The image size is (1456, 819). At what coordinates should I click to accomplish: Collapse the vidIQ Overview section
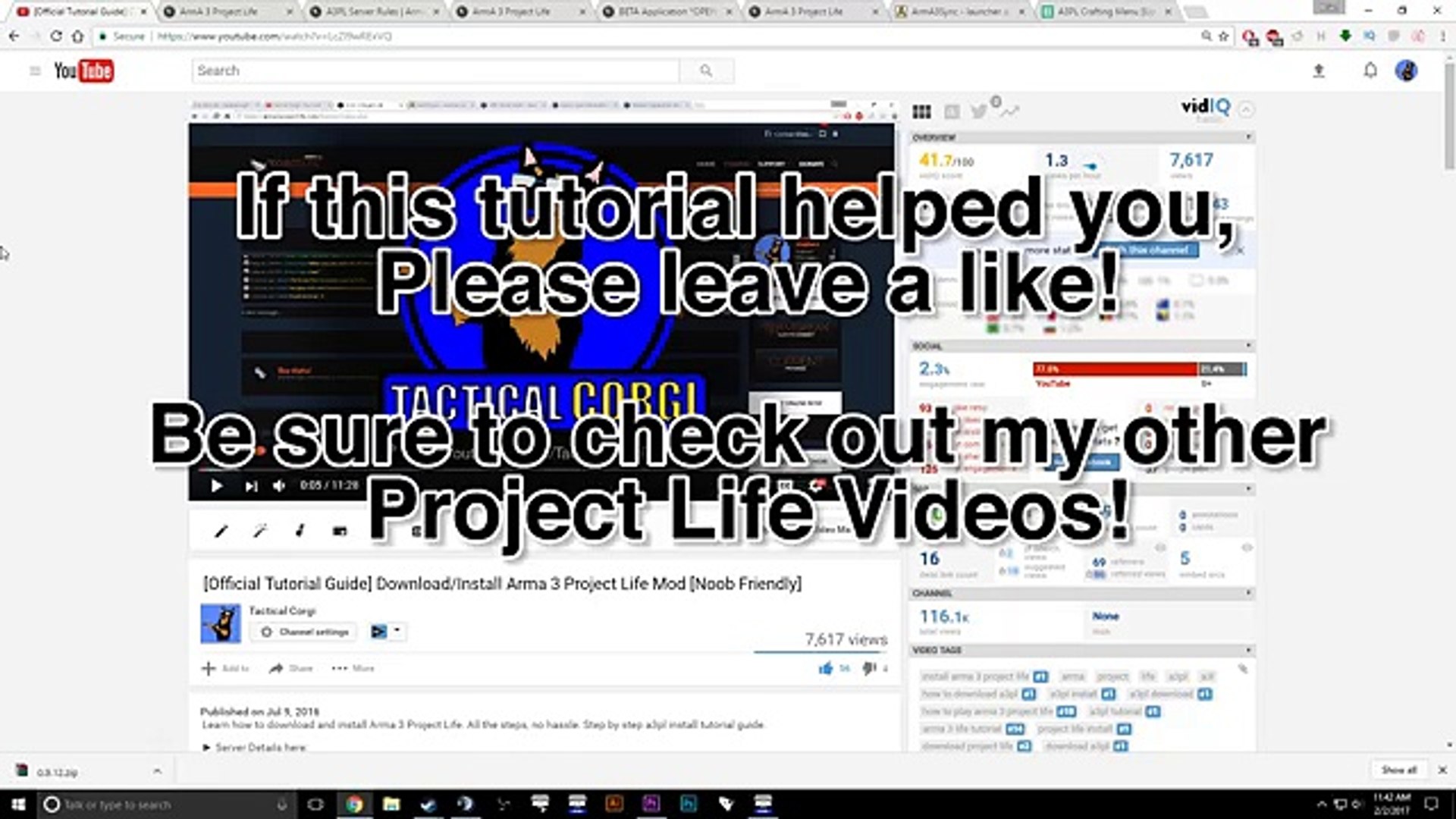(x=1248, y=137)
